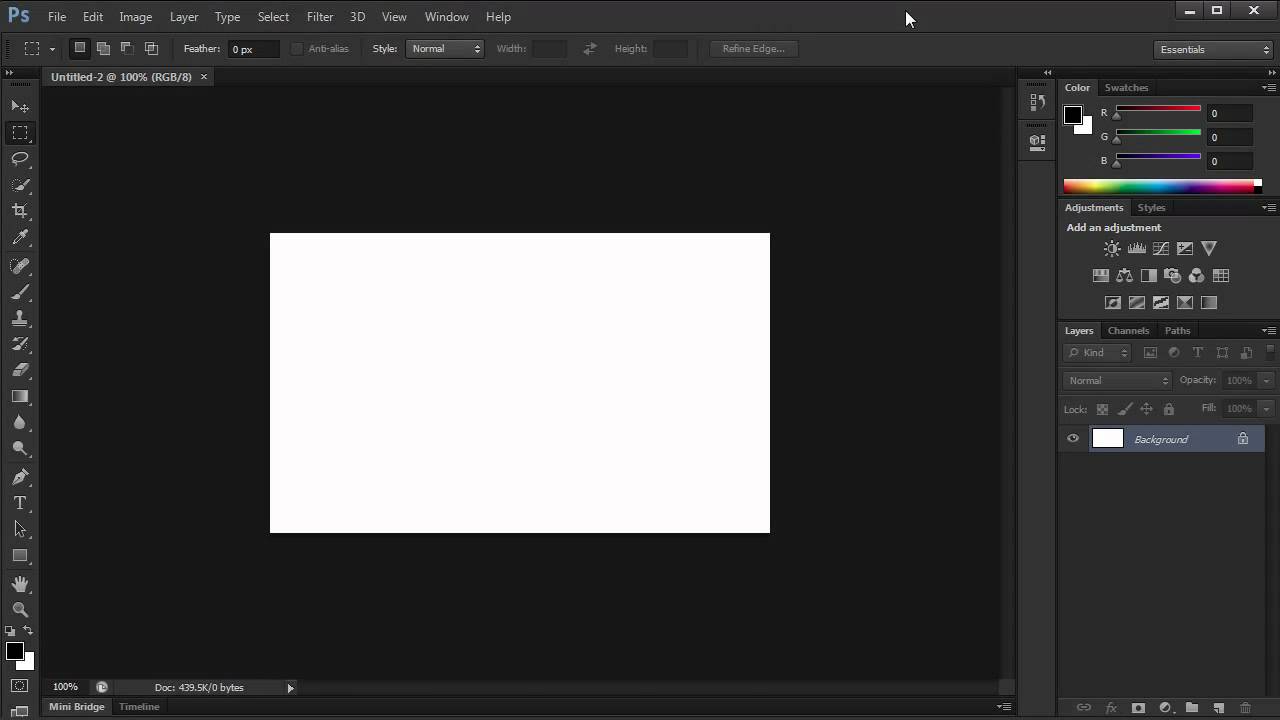Open the Image menu
The width and height of the screenshot is (1280, 720).
(135, 17)
